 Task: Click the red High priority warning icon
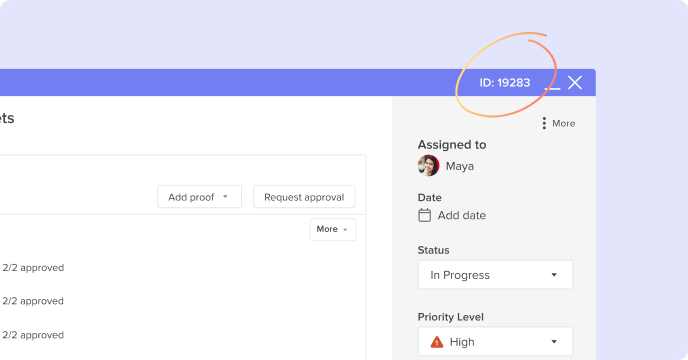(x=437, y=342)
